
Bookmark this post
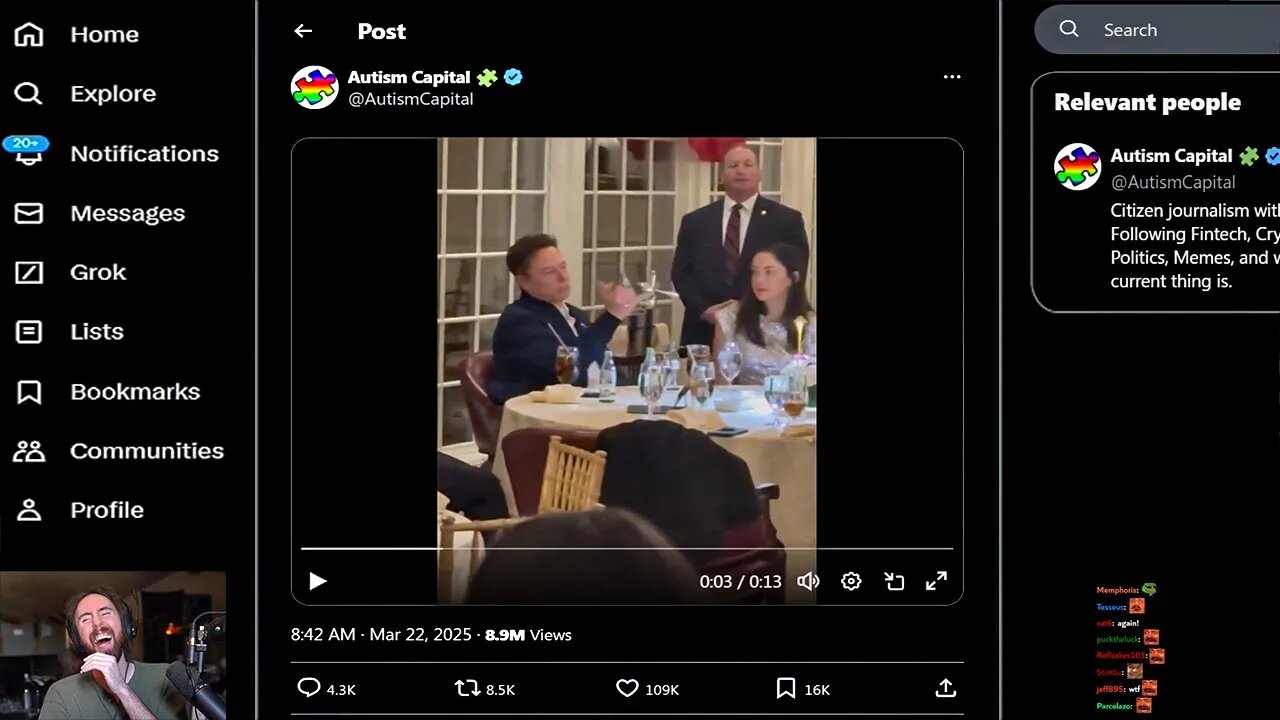tap(786, 688)
